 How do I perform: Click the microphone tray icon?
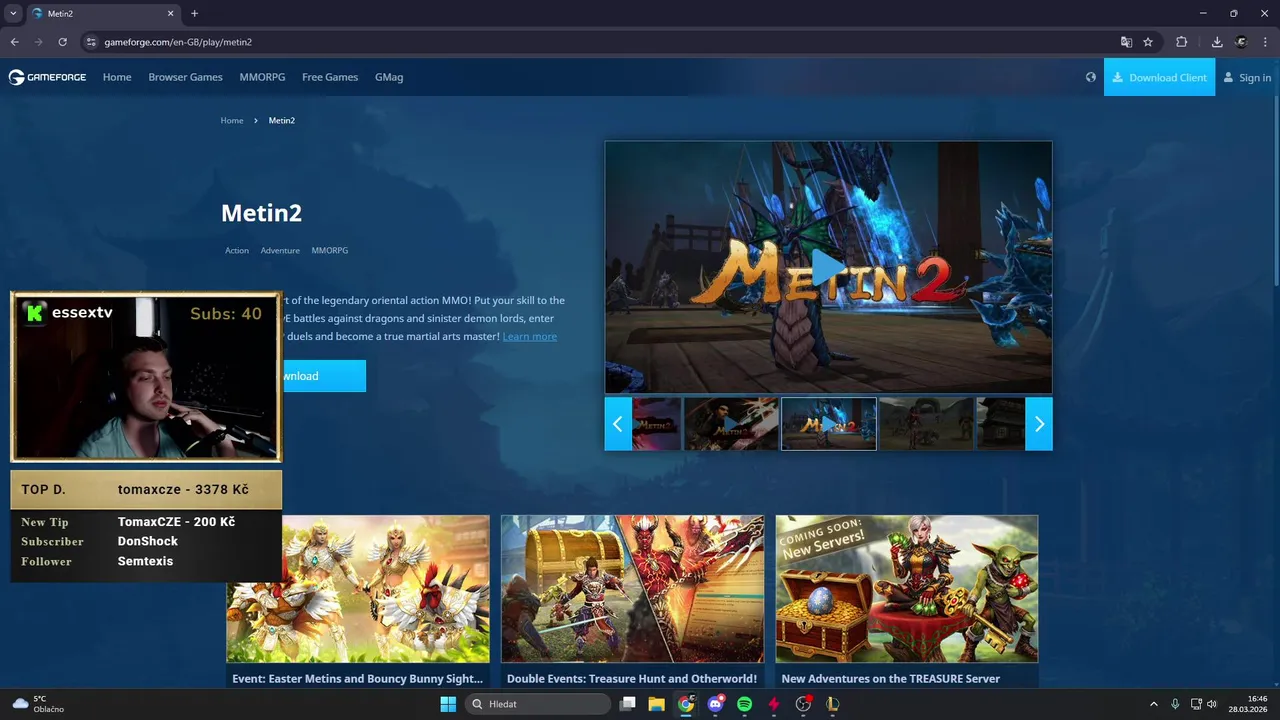point(1175,704)
